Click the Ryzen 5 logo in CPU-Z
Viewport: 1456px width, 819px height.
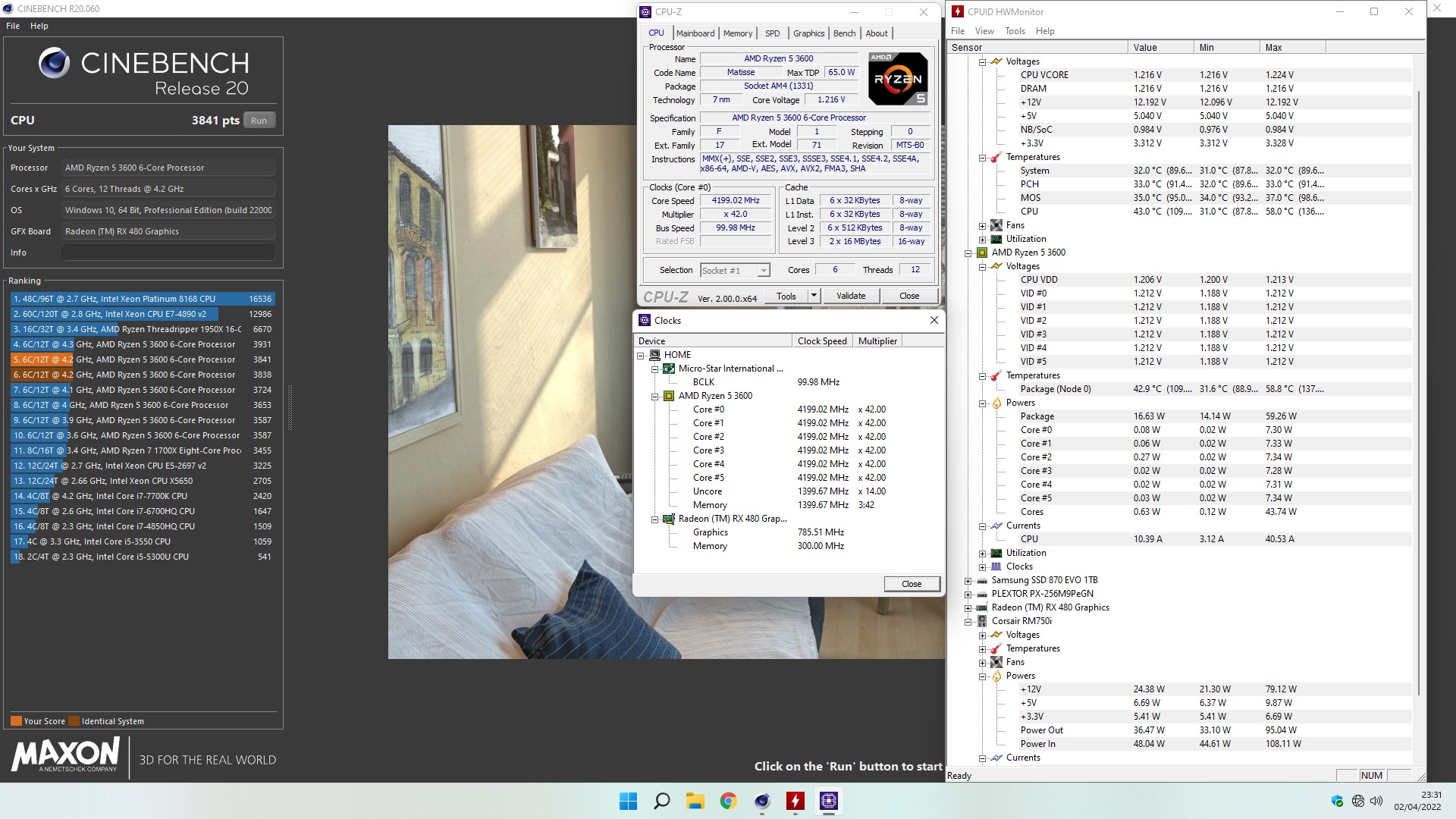898,78
